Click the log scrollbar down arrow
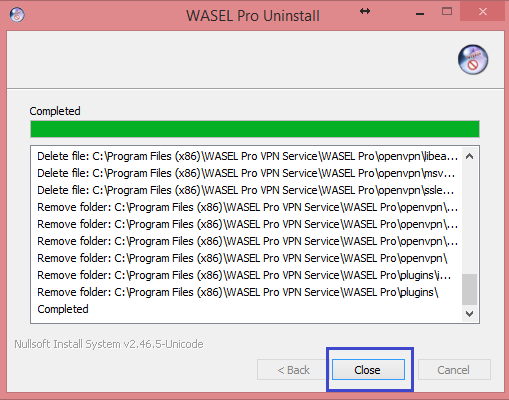This screenshot has height=400, width=509. pos(469,314)
